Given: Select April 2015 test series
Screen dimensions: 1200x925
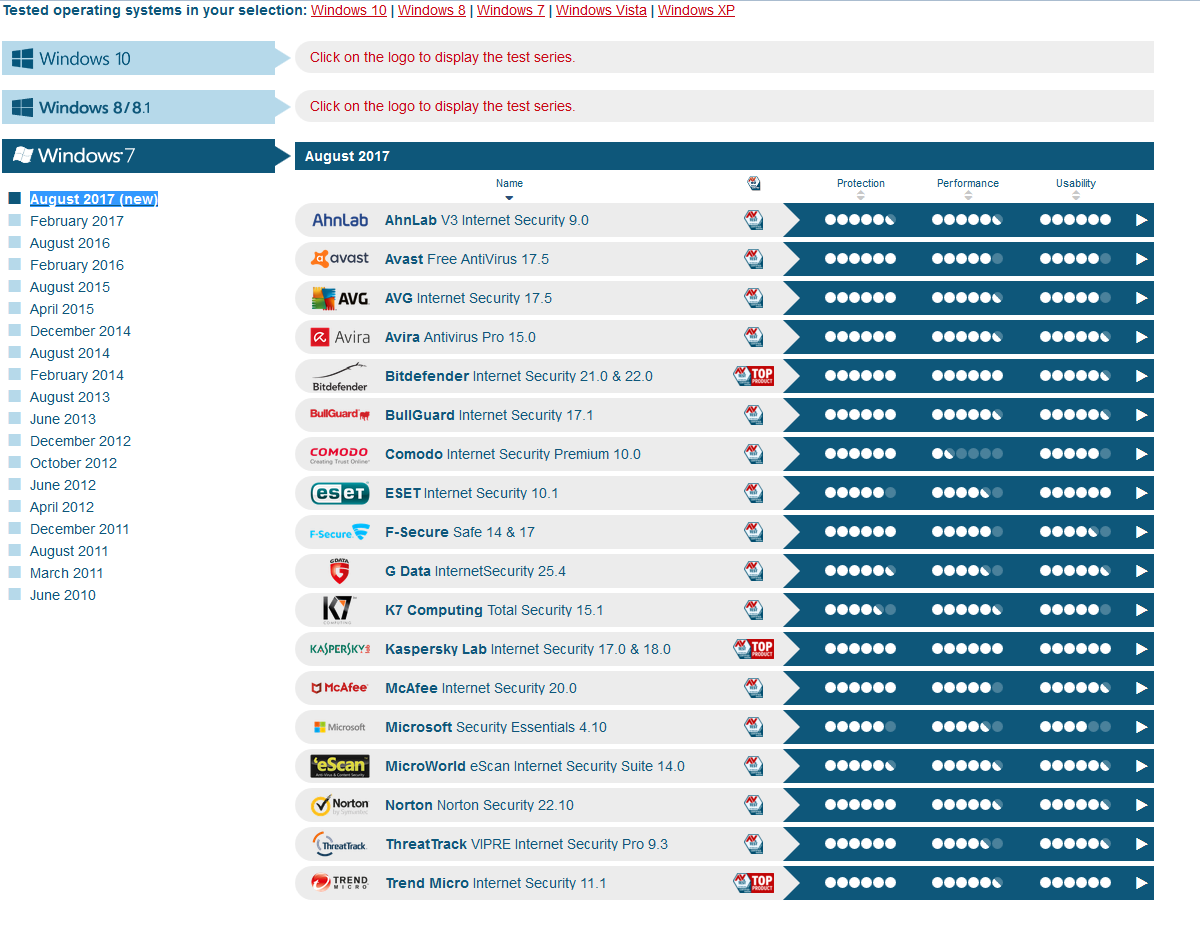Looking at the screenshot, I should 62,309.
